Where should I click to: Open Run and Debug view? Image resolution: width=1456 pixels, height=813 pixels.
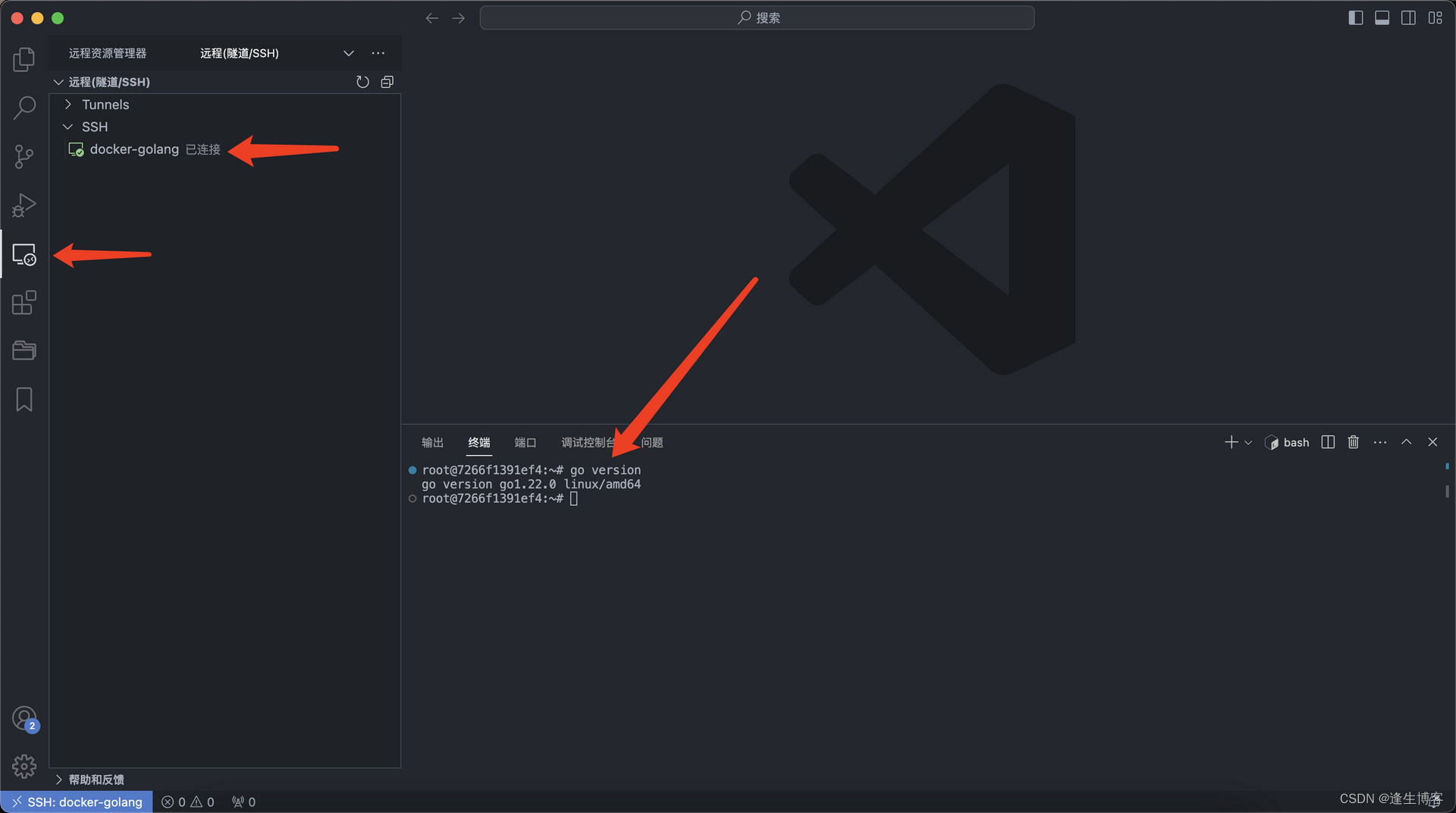24,205
